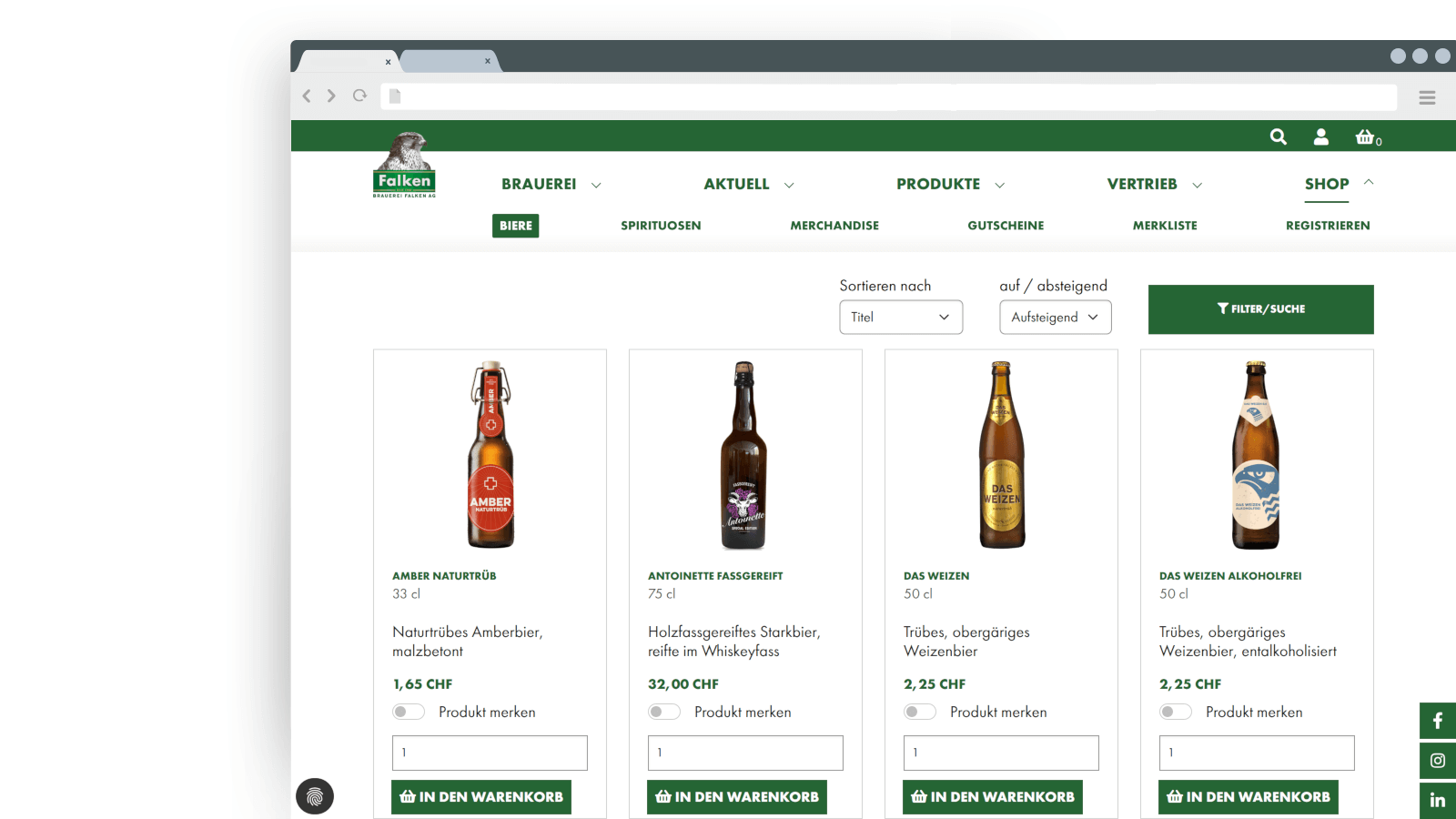
Task: Select the Gutscheine submenu item
Action: coord(1006,226)
